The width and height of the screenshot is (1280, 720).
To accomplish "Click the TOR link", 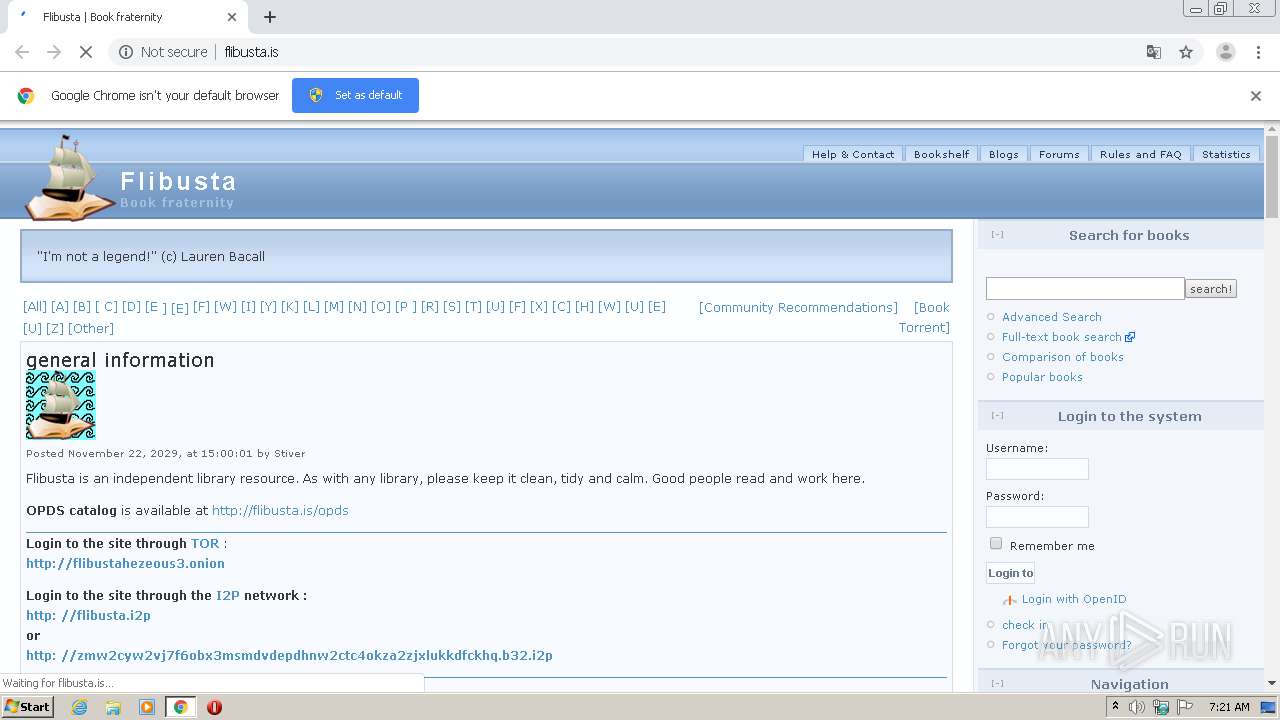I will (205, 543).
